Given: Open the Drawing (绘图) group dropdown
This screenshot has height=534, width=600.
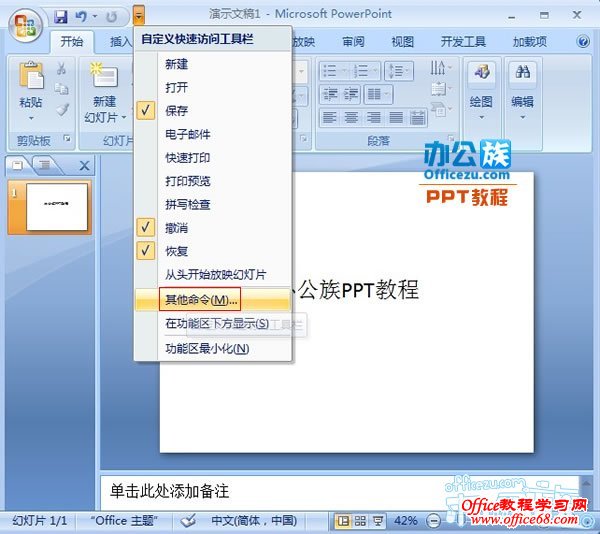Looking at the screenshot, I should (481, 92).
